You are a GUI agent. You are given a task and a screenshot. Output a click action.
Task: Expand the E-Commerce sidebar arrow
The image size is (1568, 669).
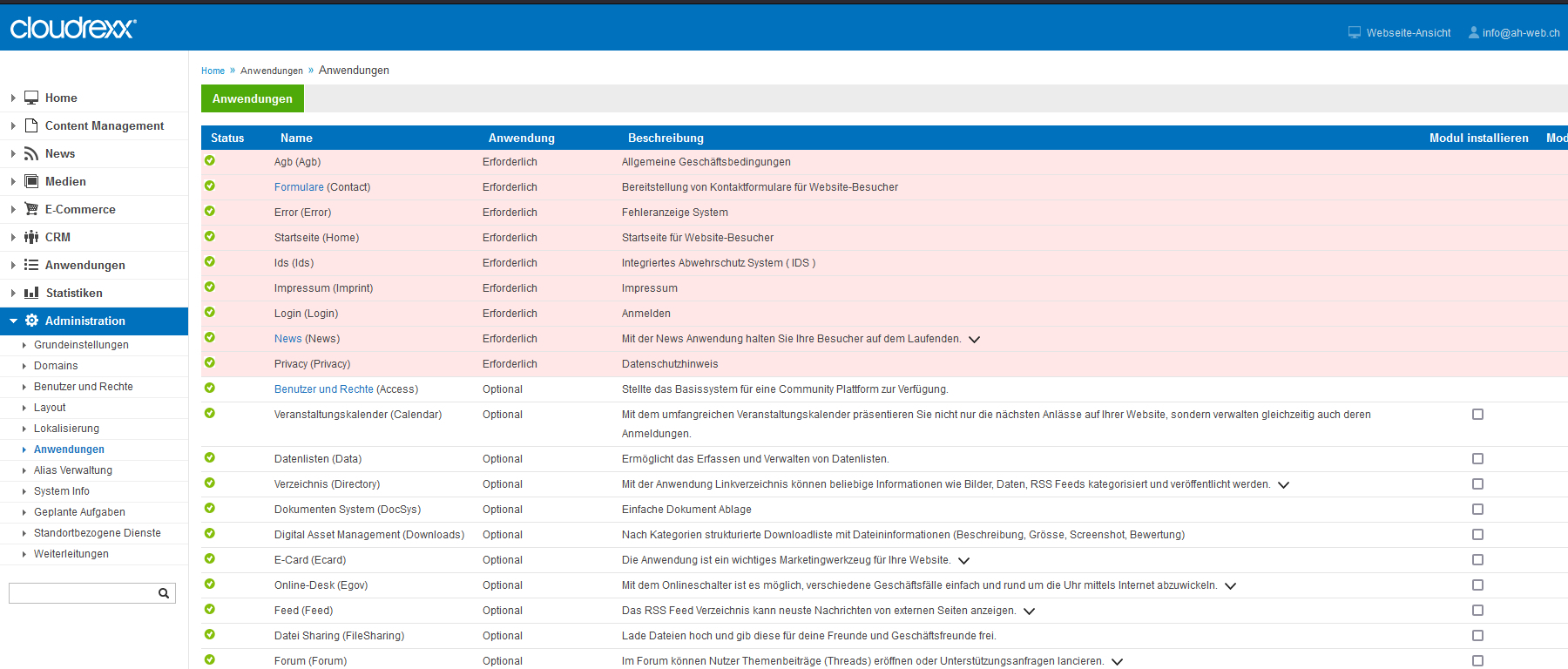tap(13, 209)
